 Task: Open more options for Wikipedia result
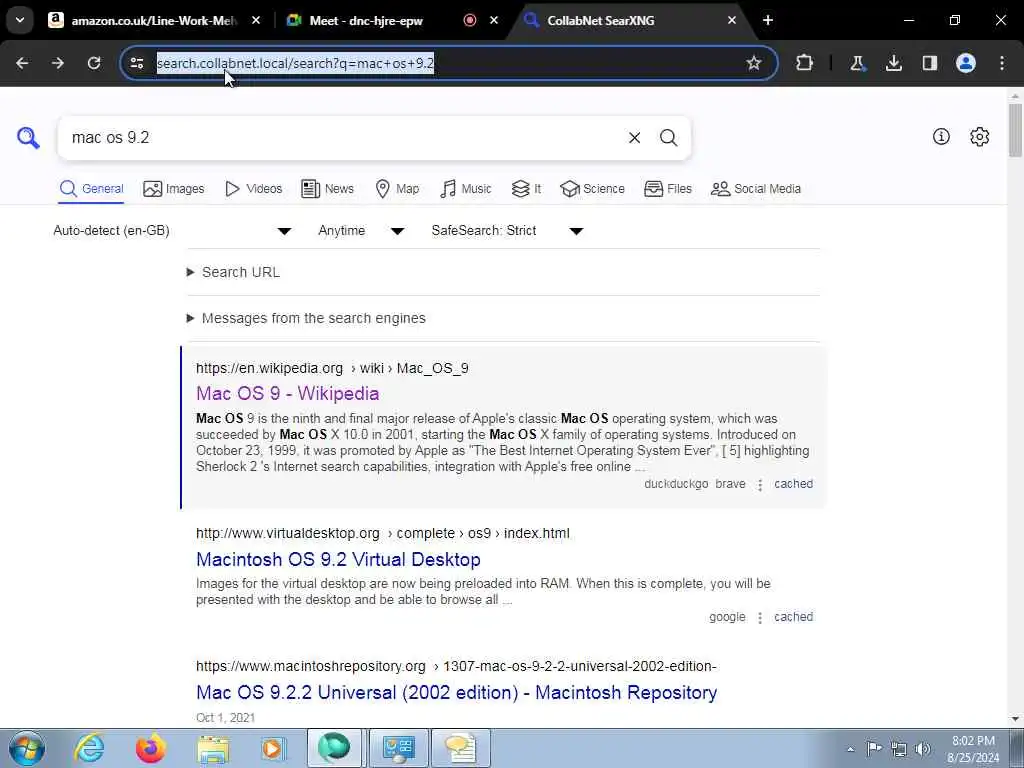pos(760,485)
